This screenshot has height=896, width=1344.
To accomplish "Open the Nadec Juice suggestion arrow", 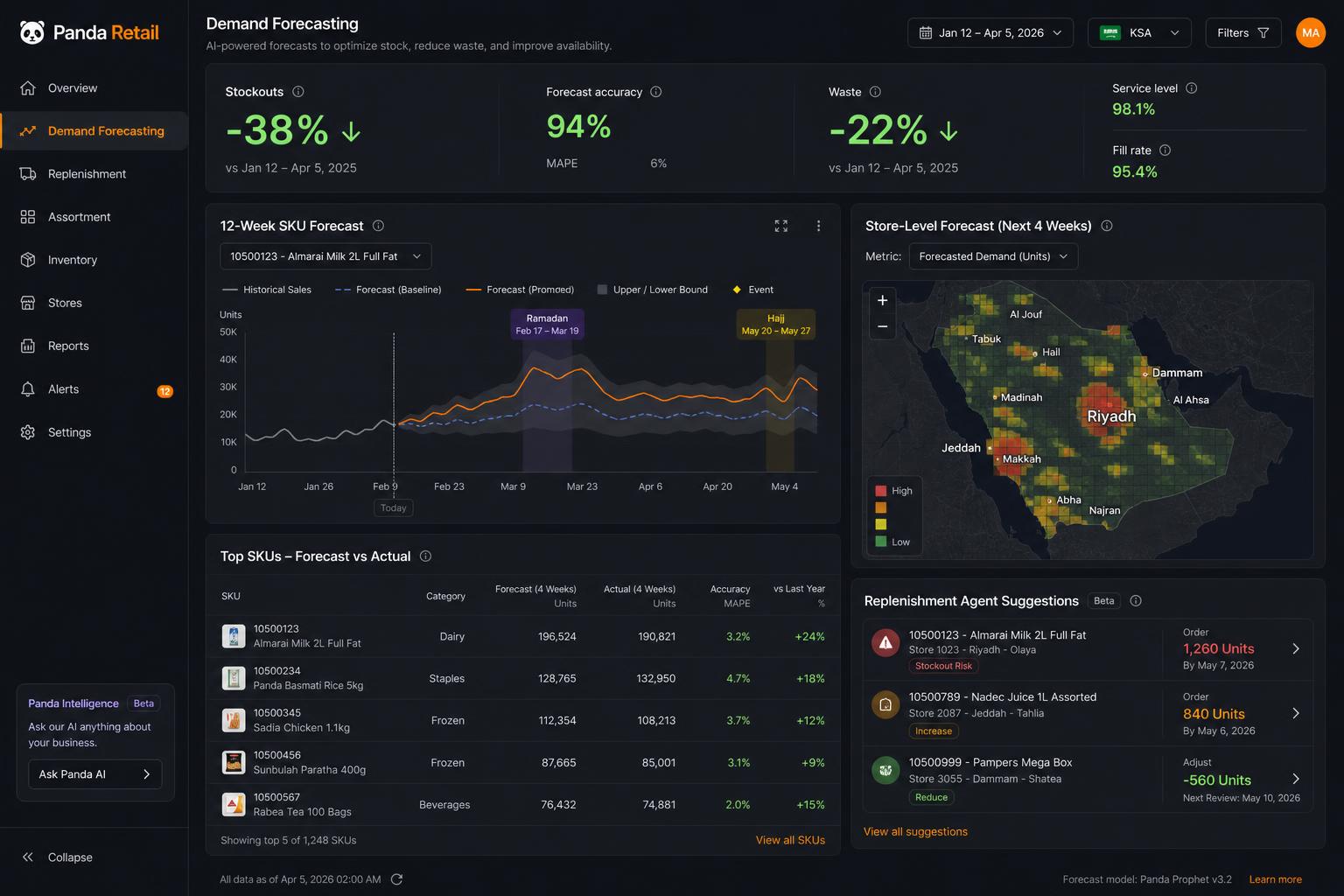I will click(1296, 713).
